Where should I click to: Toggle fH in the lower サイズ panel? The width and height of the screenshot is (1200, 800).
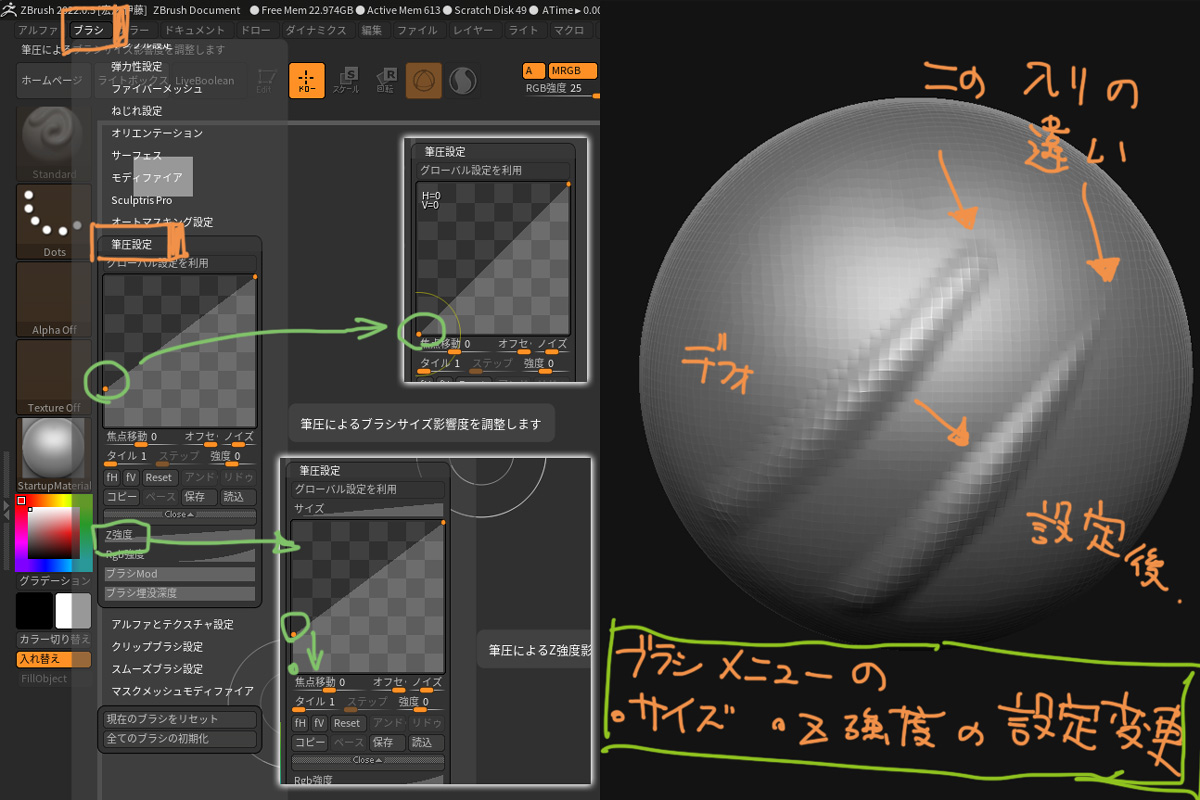[x=300, y=723]
